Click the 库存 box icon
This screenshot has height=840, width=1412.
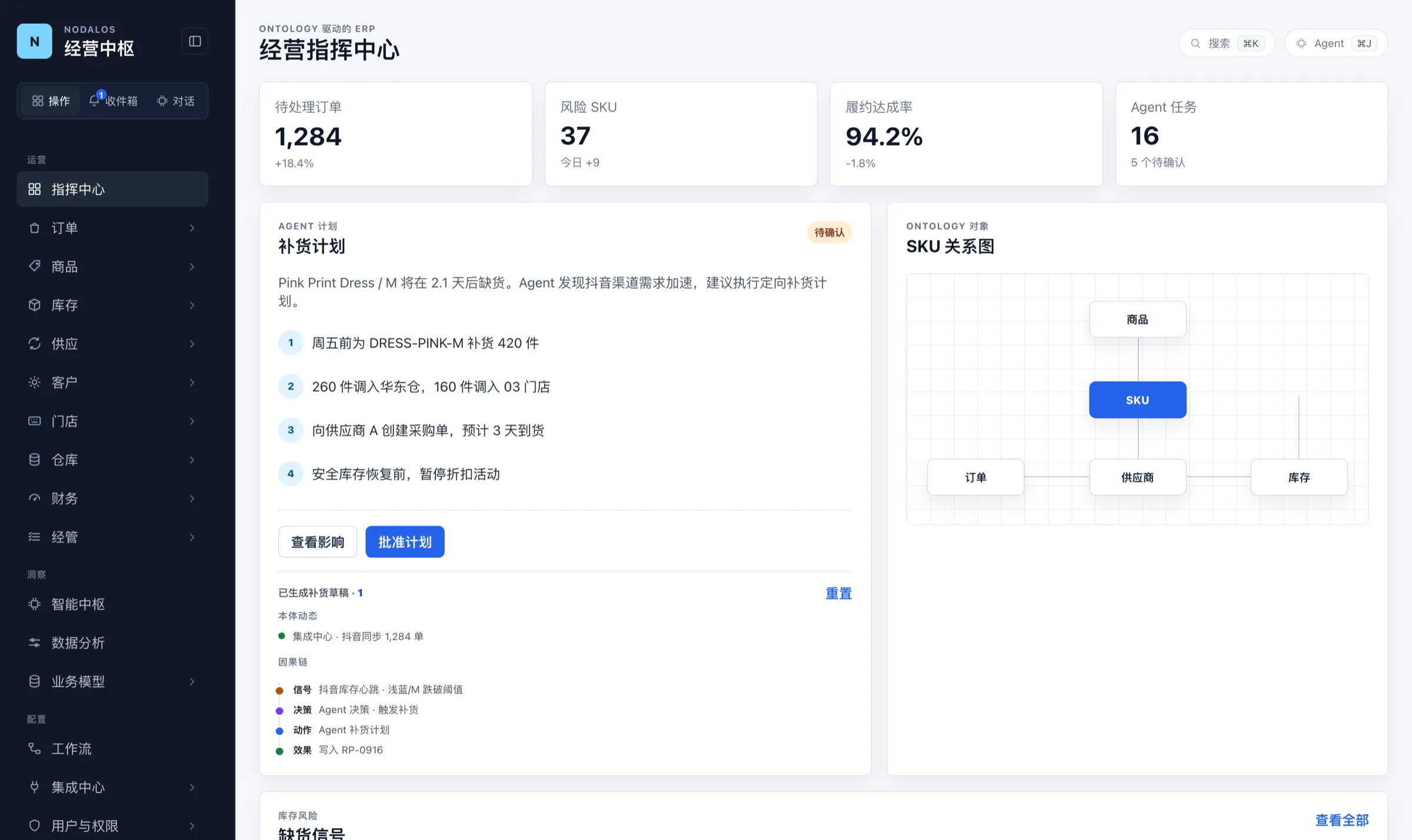(x=35, y=305)
